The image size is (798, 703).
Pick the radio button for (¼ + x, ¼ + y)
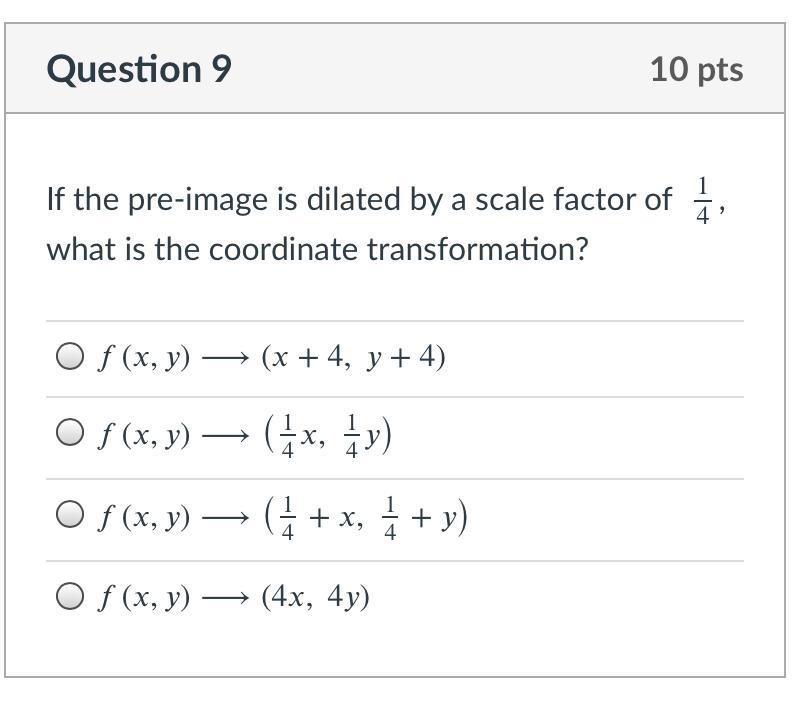pyautogui.click(x=69, y=515)
